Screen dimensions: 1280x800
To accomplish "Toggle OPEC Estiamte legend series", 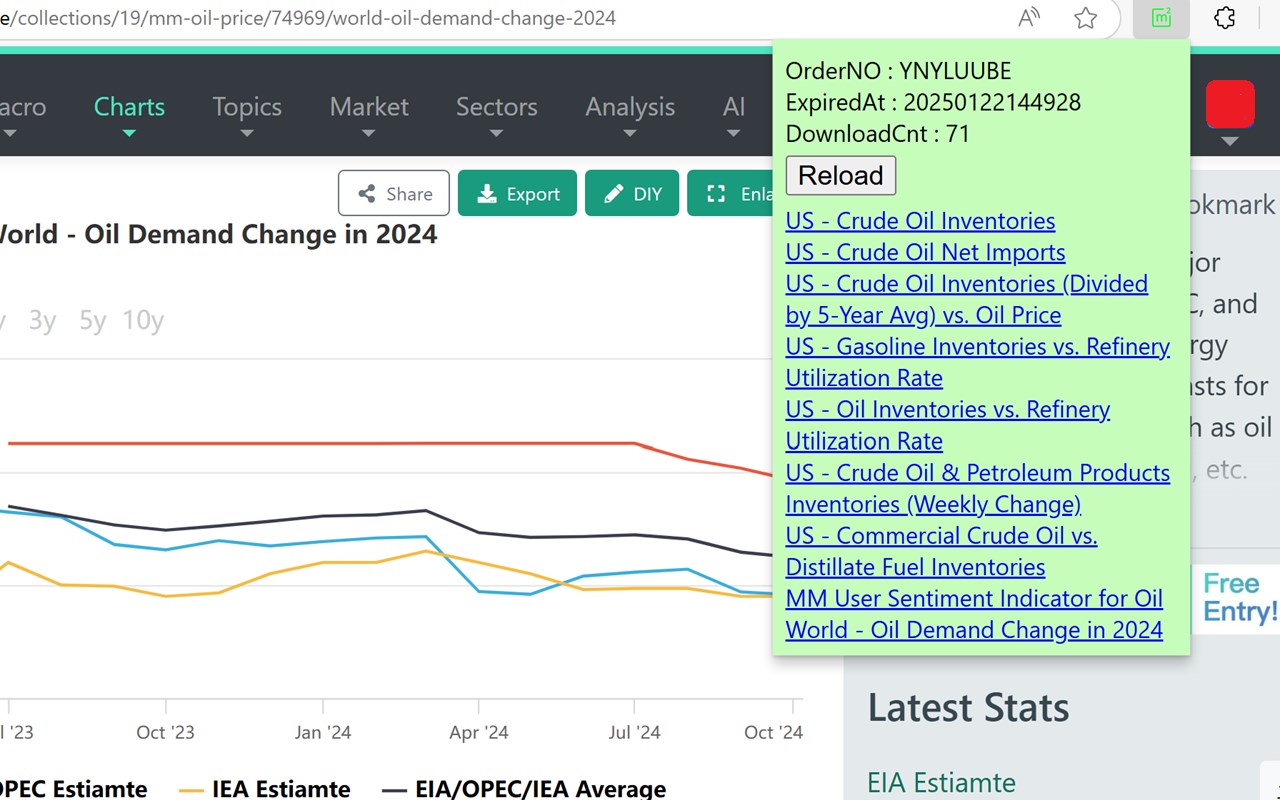I will 73,789.
